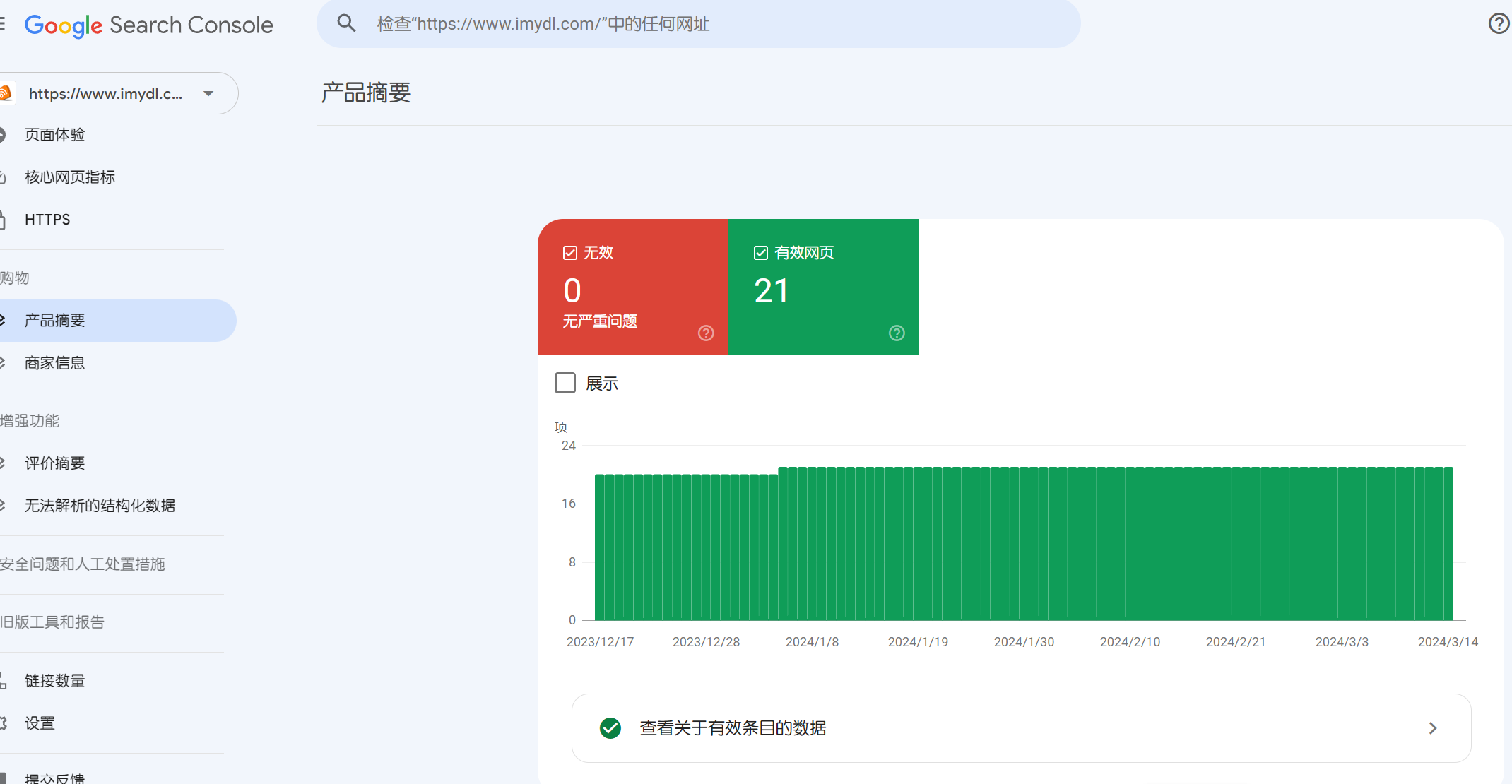Click the search magnifier icon
Viewport: 1512px width, 784px height.
[346, 24]
